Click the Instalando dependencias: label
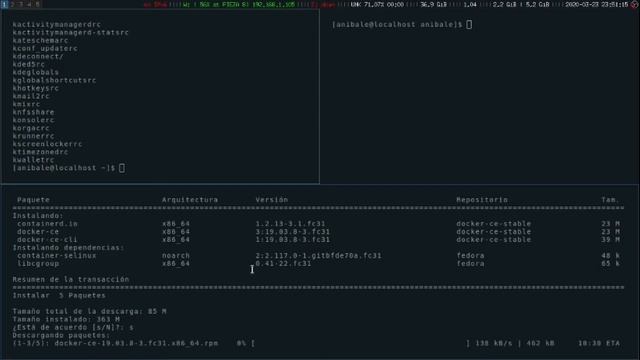The image size is (640, 360). click(68, 247)
